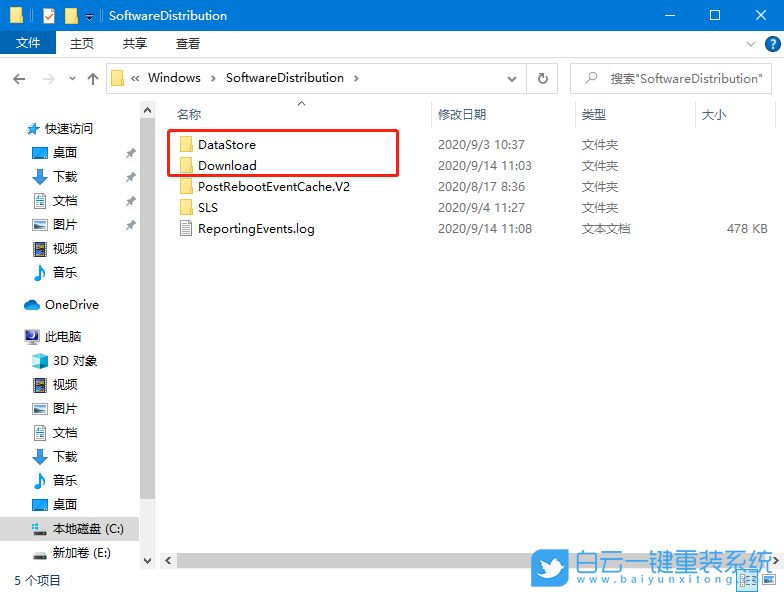784x592 pixels.
Task: Expand the hidden path double-chevron in address bar
Action: coord(135,78)
